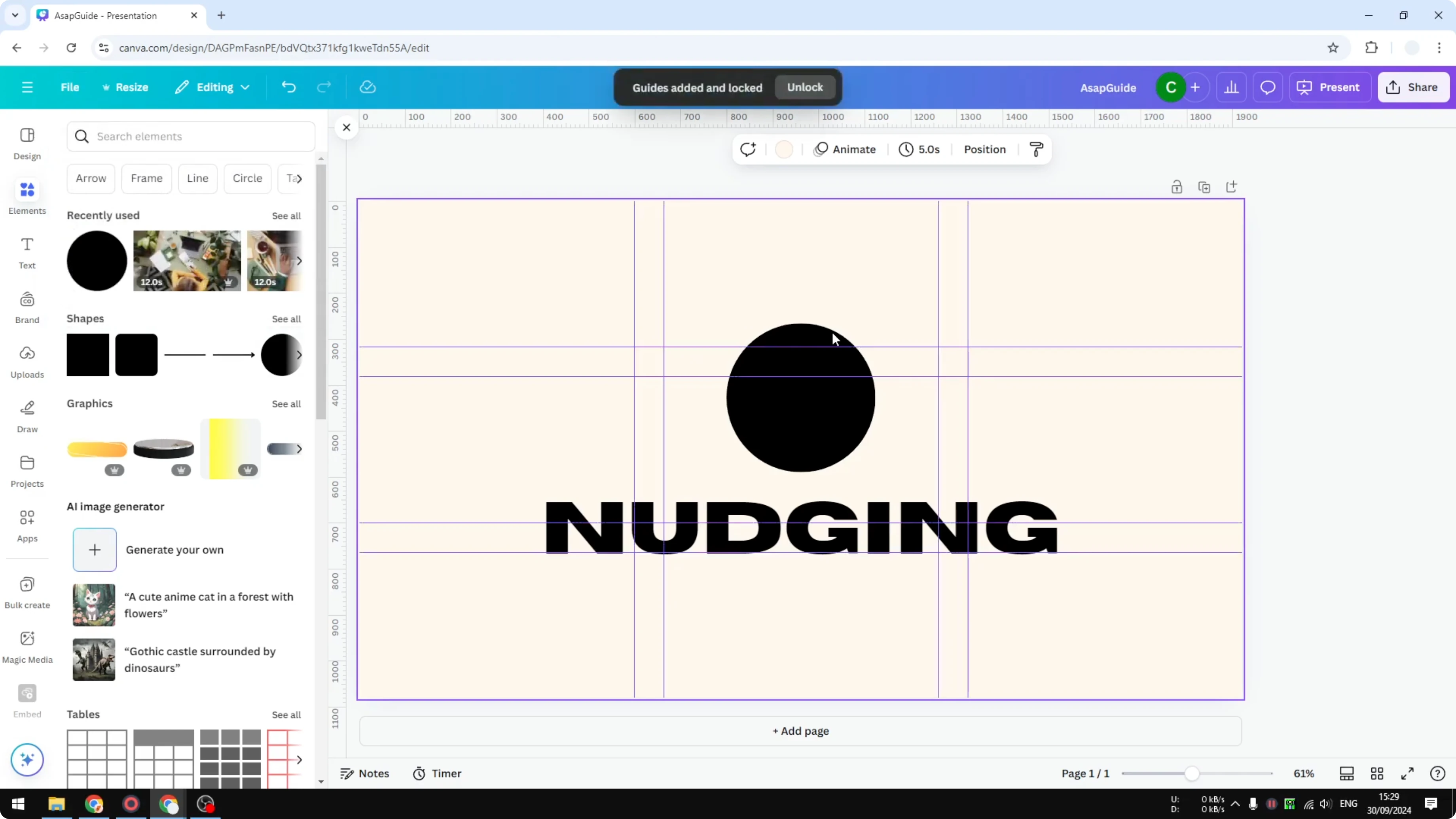Click the zoom slider handle
This screenshot has width=1456, height=819.
coord(1191,773)
